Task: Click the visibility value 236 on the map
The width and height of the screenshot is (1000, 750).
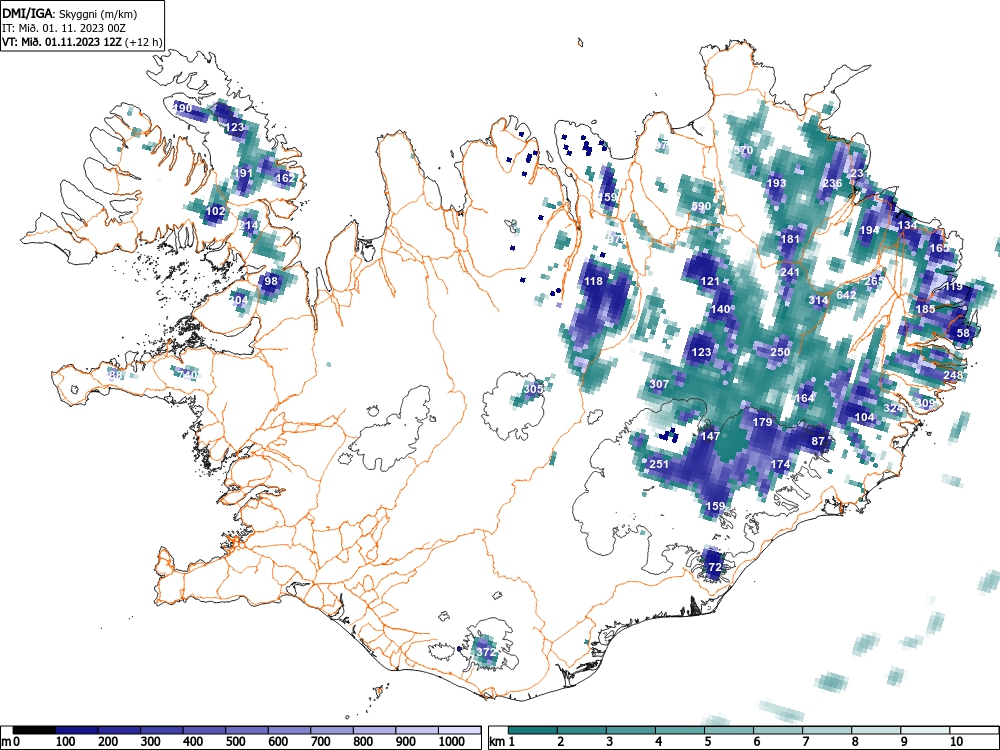Action: pos(832,182)
